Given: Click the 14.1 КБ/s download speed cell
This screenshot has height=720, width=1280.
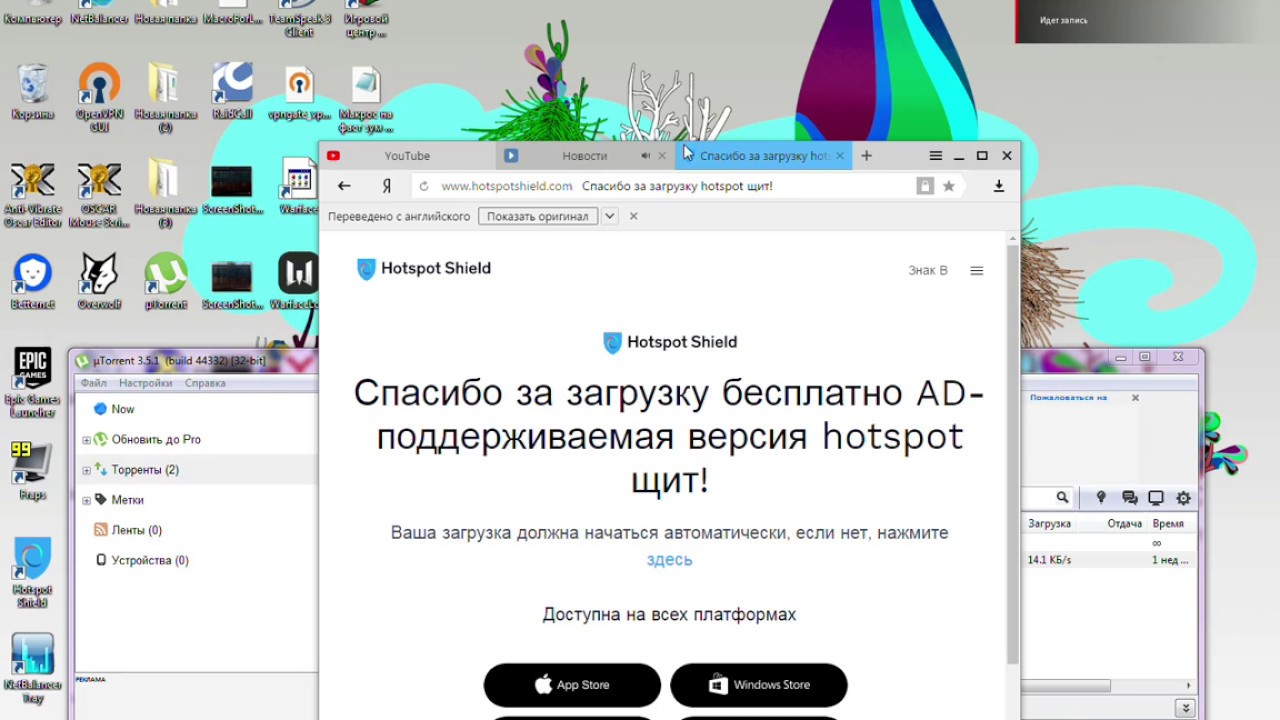Looking at the screenshot, I should coord(1049,560).
